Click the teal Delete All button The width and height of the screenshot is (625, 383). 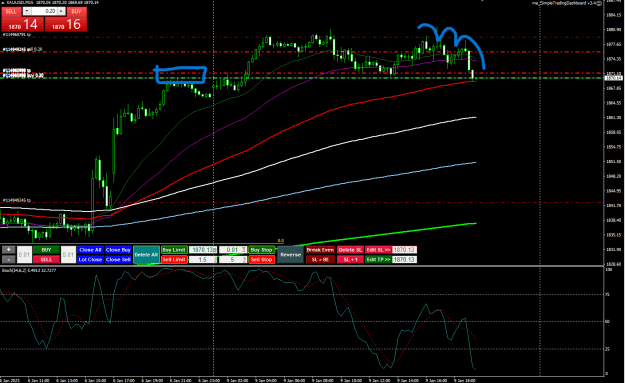(x=146, y=255)
